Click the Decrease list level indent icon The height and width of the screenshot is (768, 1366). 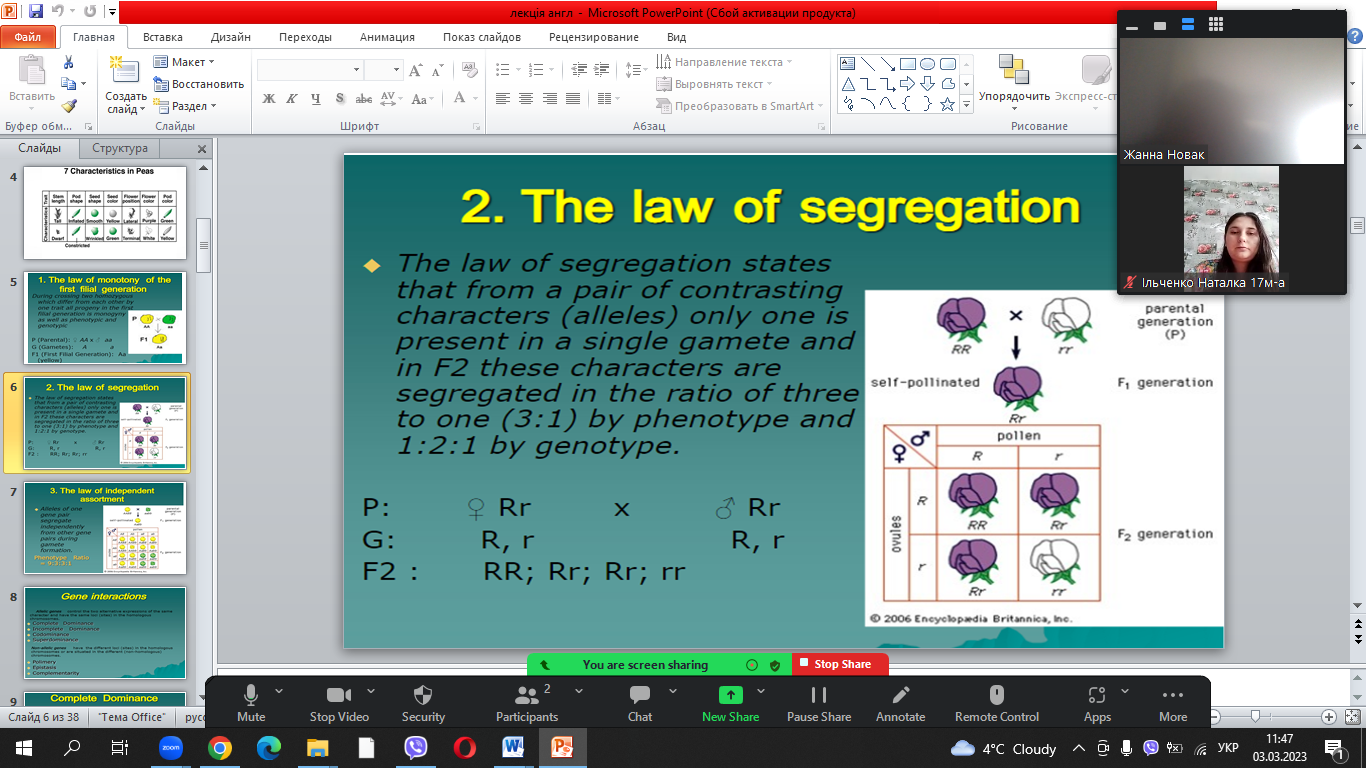(x=578, y=70)
